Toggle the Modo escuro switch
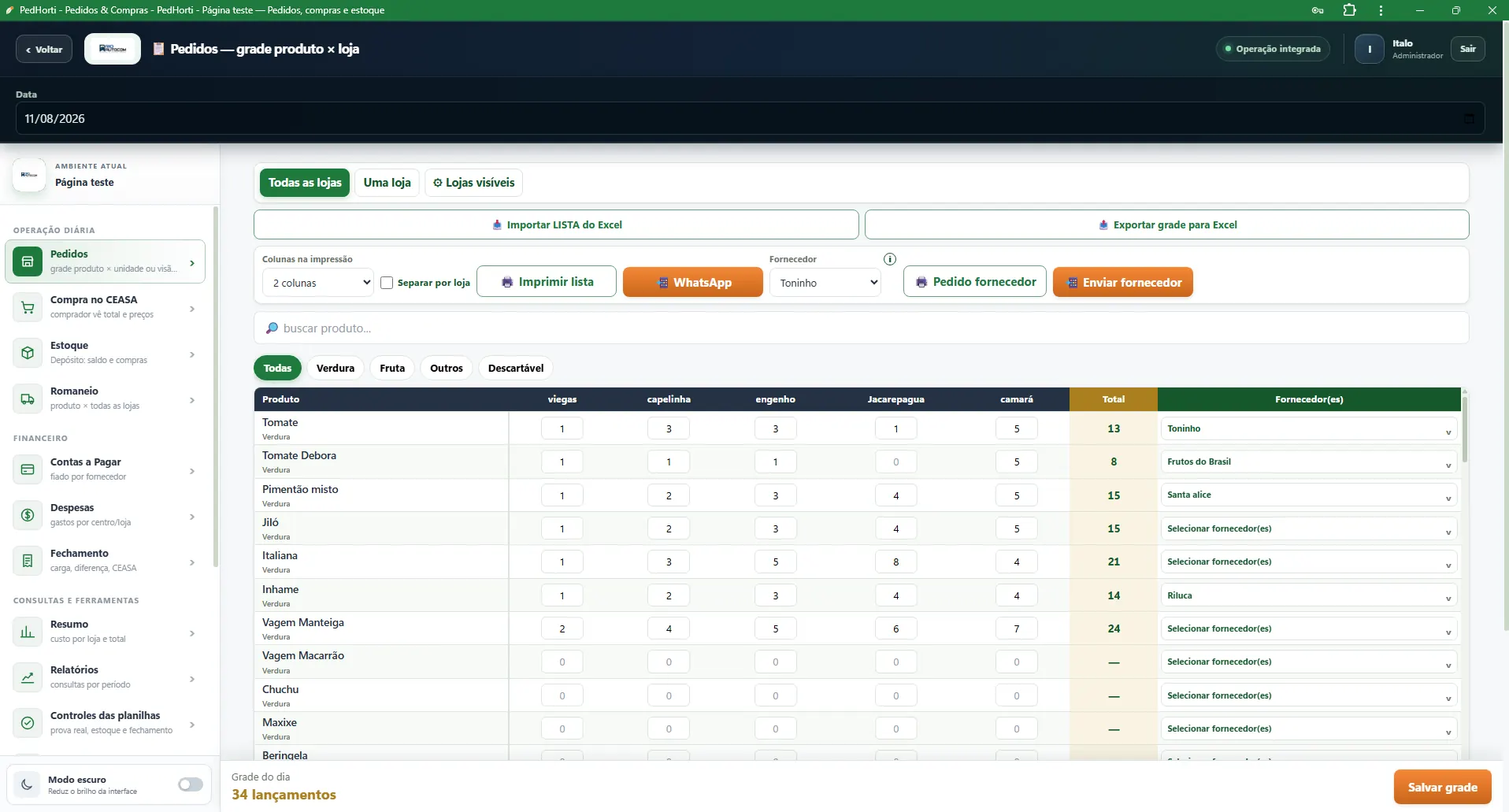The image size is (1509, 812). pyautogui.click(x=191, y=784)
